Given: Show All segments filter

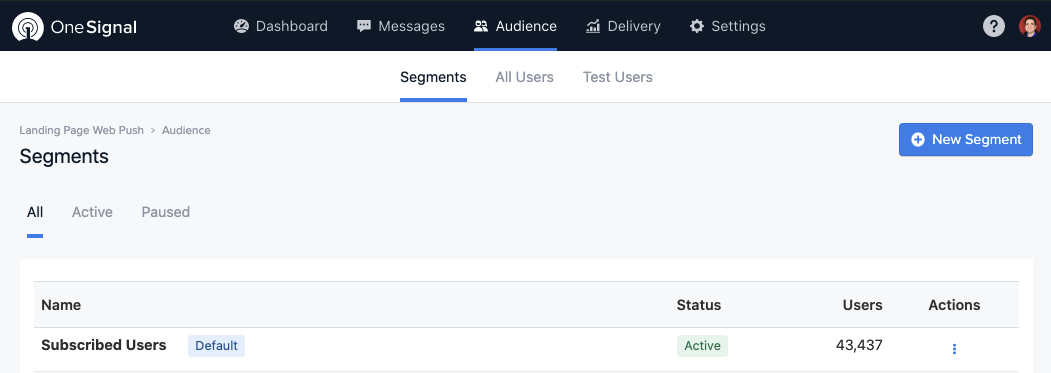Looking at the screenshot, I should point(35,212).
